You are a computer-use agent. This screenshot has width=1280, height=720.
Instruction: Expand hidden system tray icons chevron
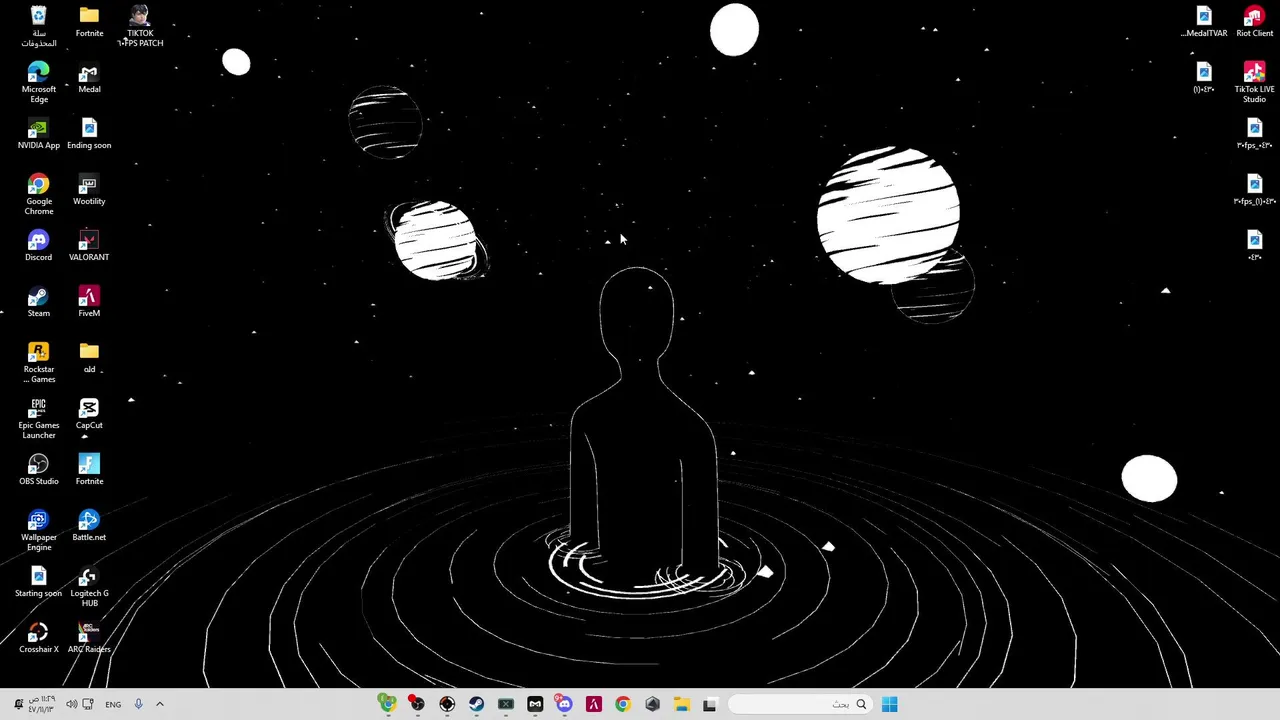pyautogui.click(x=159, y=704)
